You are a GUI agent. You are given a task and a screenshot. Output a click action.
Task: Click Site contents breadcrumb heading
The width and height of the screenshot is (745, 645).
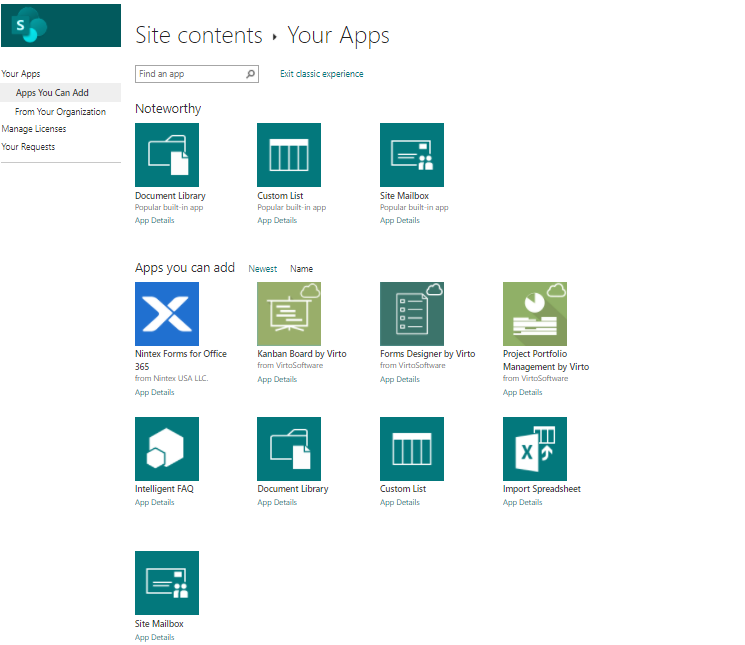click(199, 36)
